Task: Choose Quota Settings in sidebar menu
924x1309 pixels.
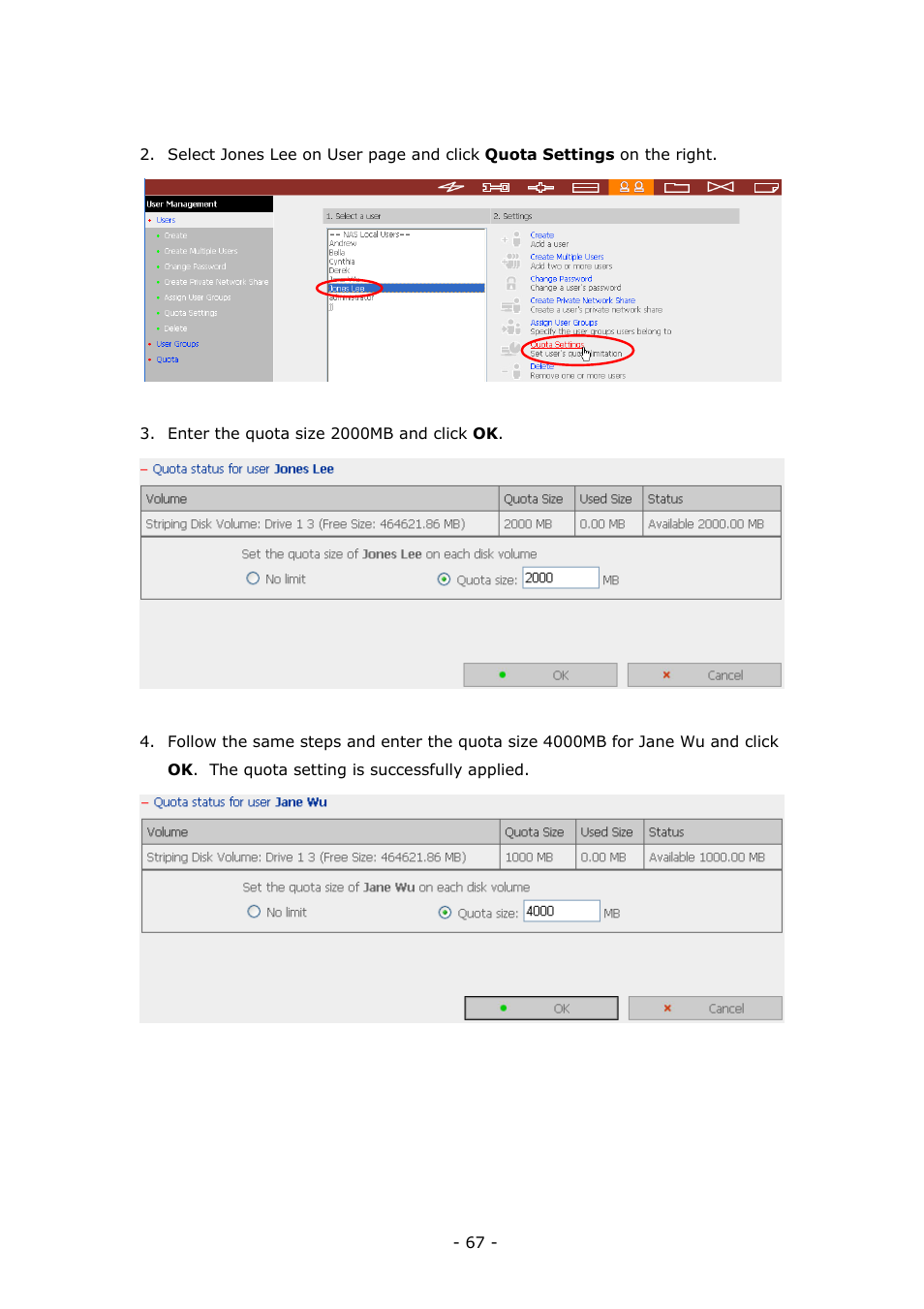Action: coord(191,313)
